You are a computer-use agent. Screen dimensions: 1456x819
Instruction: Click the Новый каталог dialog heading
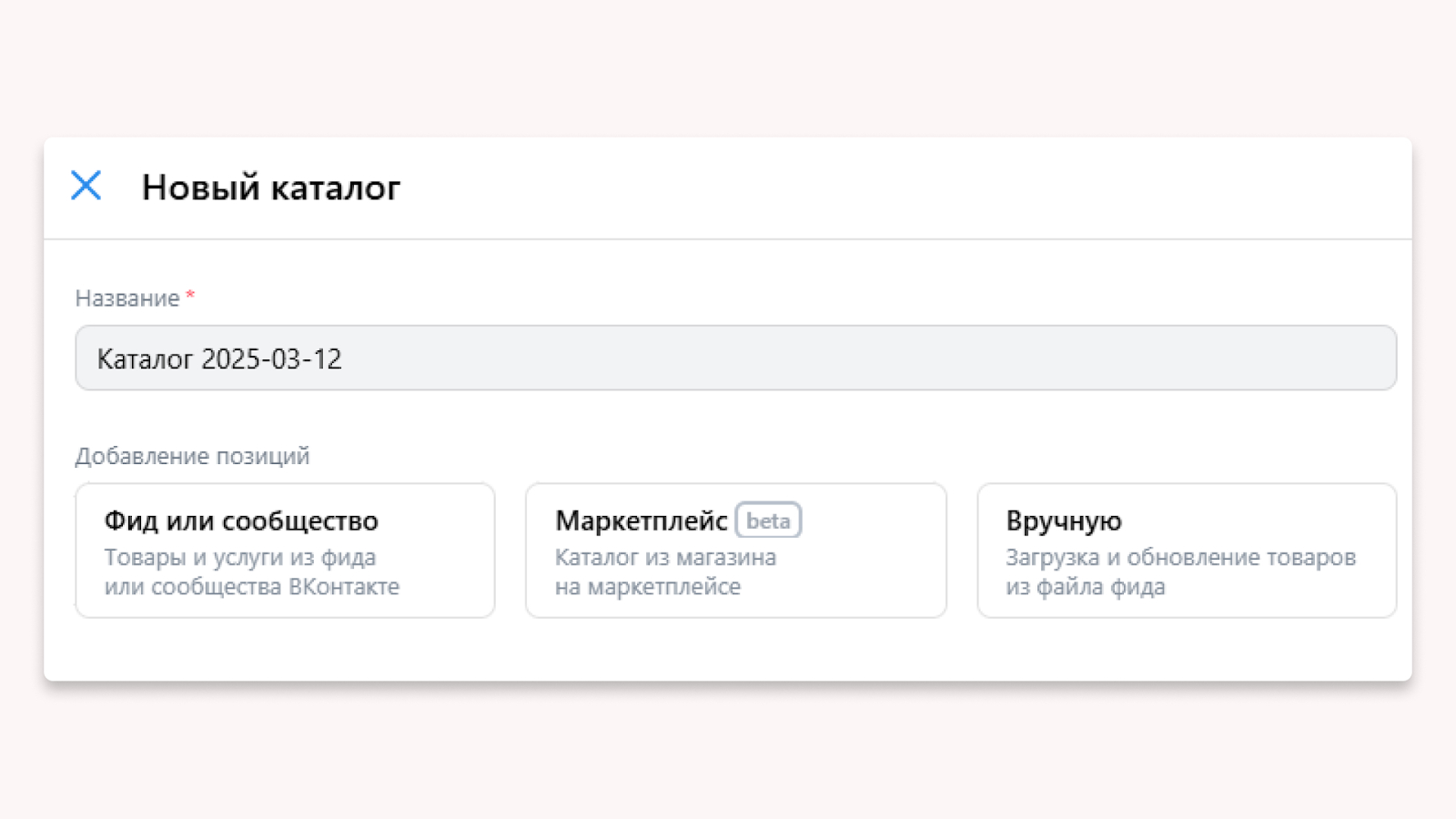point(270,187)
